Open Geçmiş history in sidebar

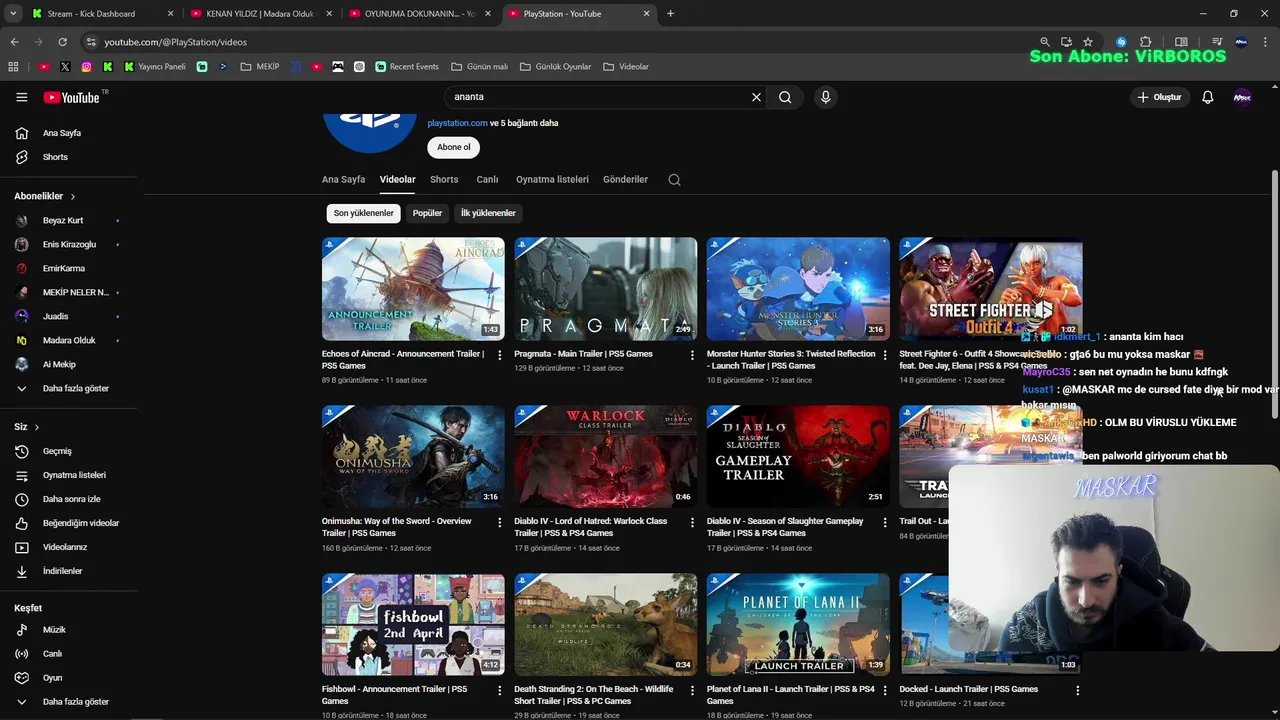point(57,451)
